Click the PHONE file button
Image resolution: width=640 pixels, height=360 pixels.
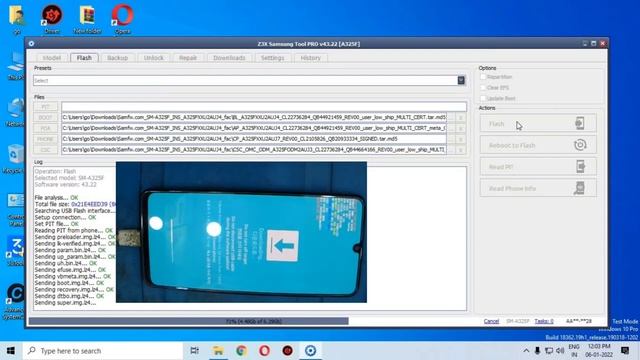[x=46, y=139]
